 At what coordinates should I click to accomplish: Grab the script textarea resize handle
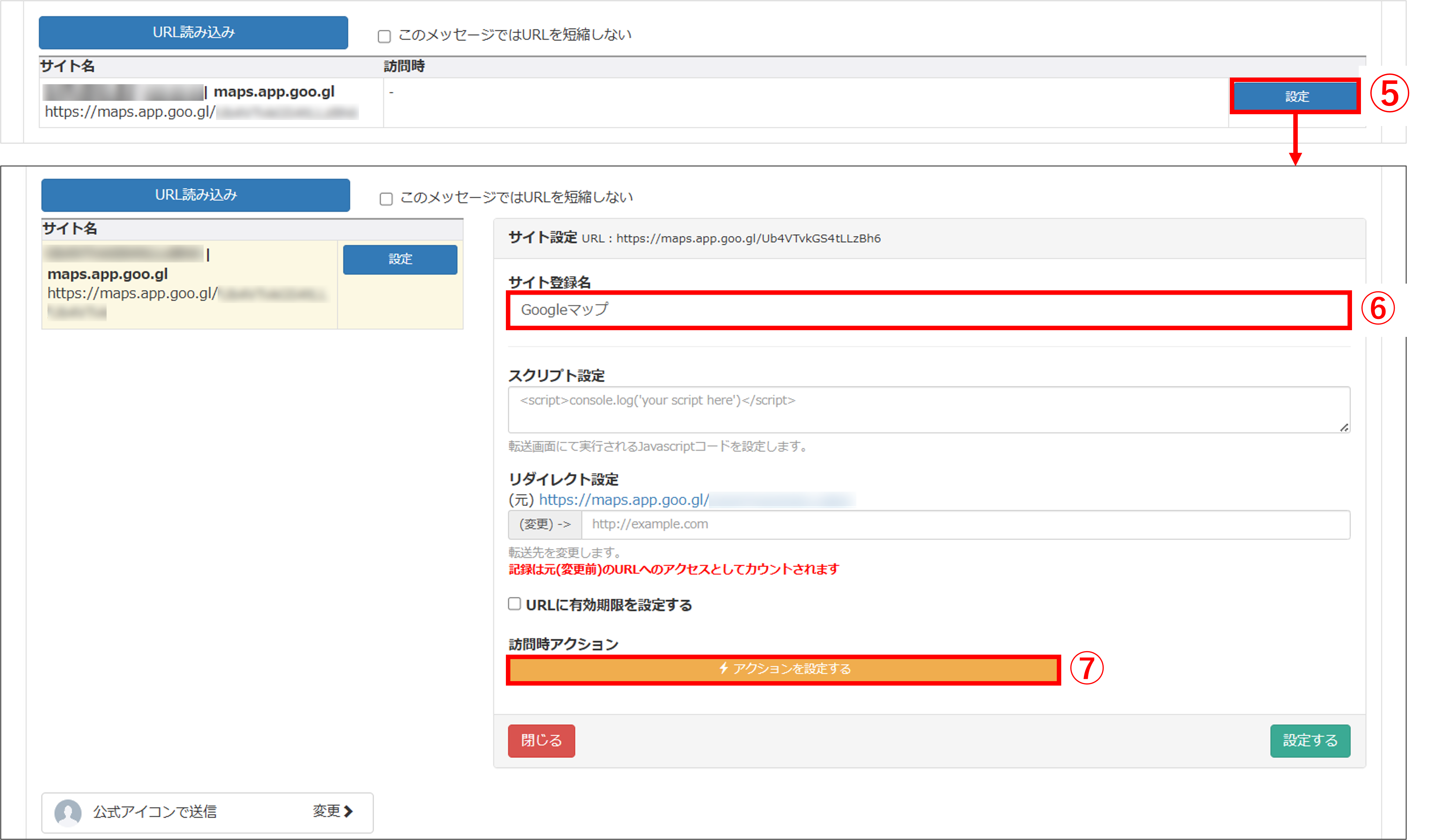(1344, 427)
